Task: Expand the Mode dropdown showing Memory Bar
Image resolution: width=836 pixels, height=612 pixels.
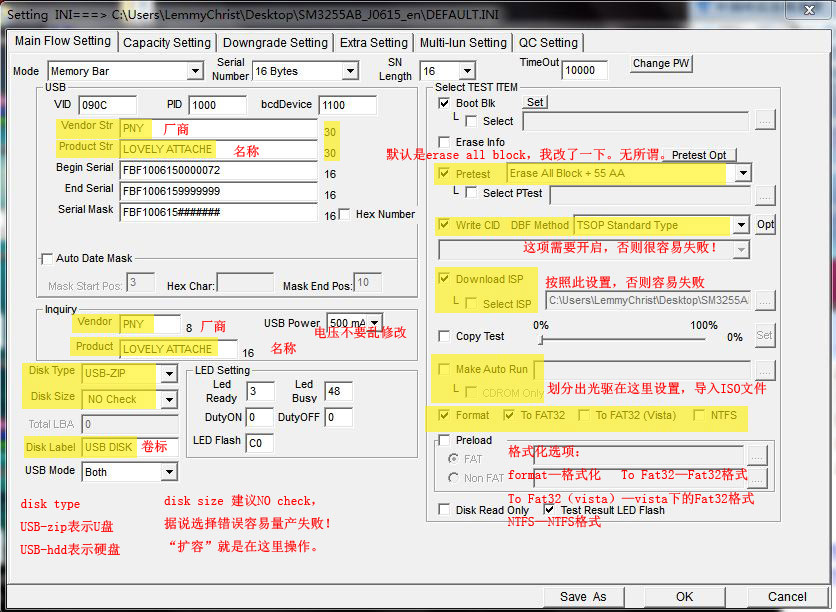Action: (x=195, y=71)
